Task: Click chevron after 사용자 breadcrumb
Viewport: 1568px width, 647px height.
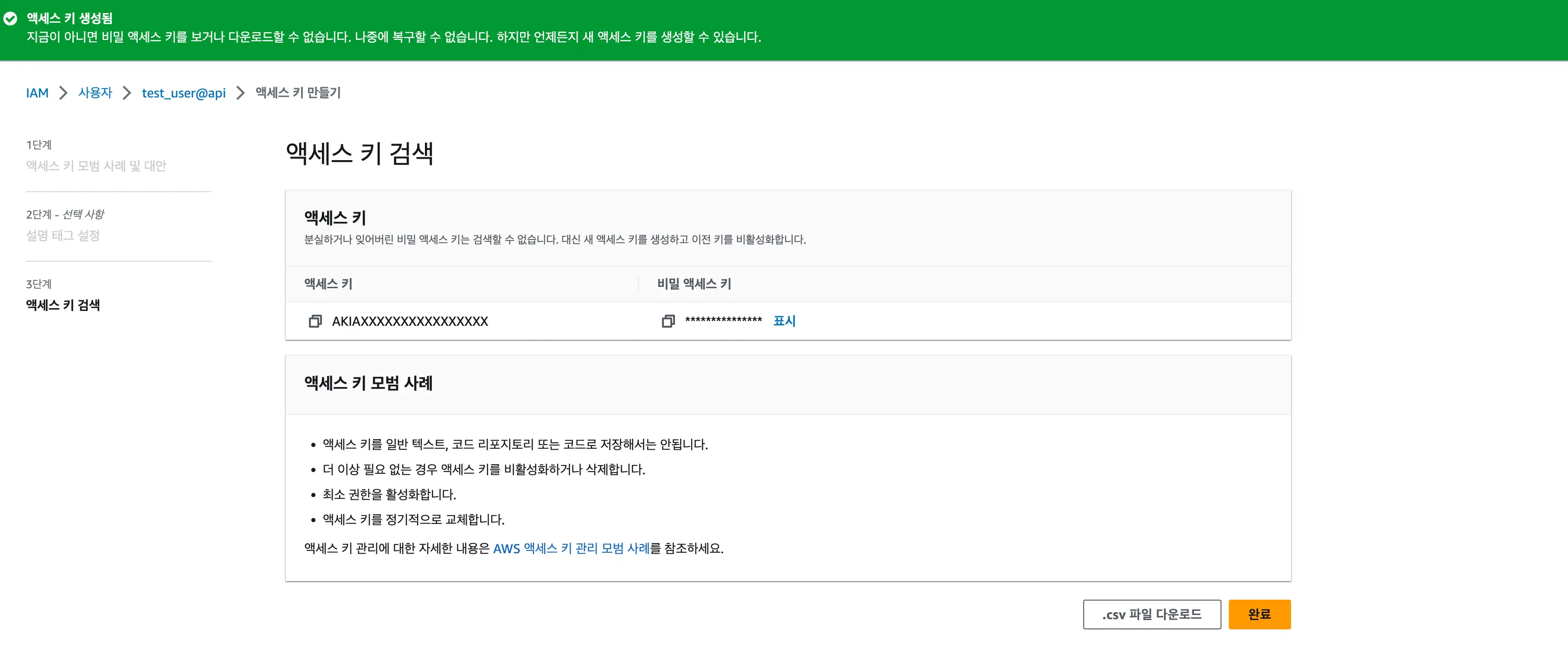Action: coord(127,93)
